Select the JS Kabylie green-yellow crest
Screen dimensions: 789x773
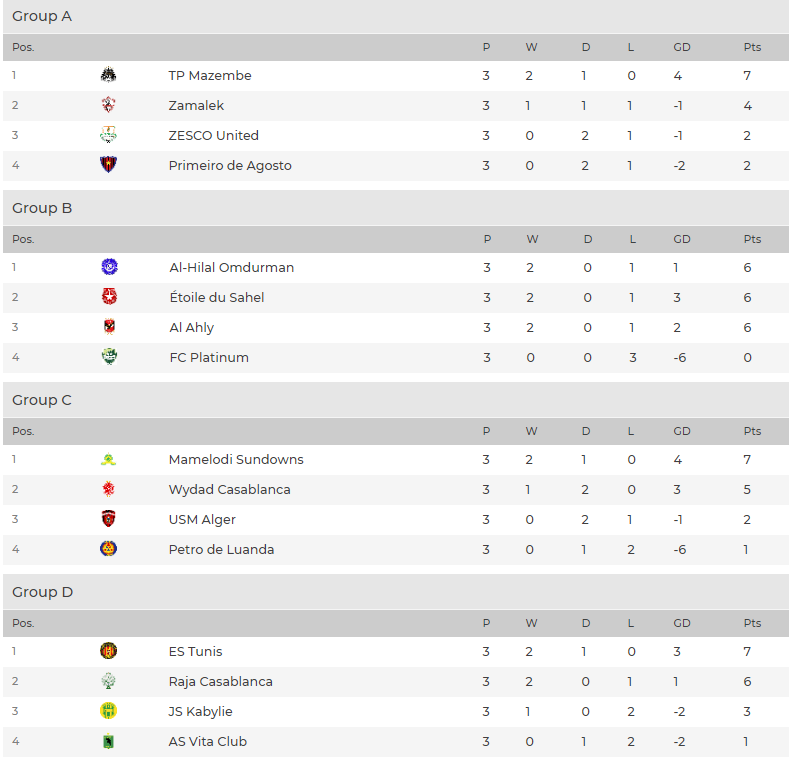point(108,711)
